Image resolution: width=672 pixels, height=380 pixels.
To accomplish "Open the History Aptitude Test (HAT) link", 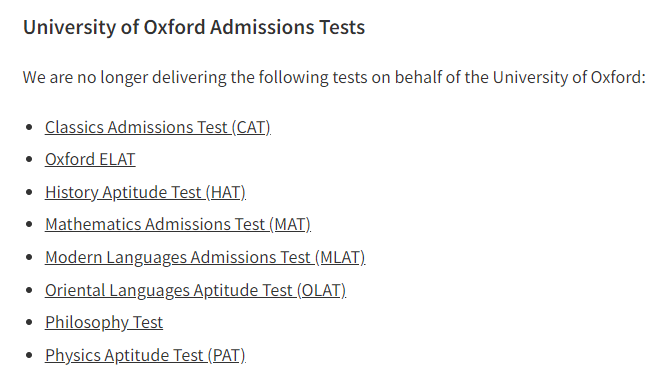I will (x=145, y=192).
